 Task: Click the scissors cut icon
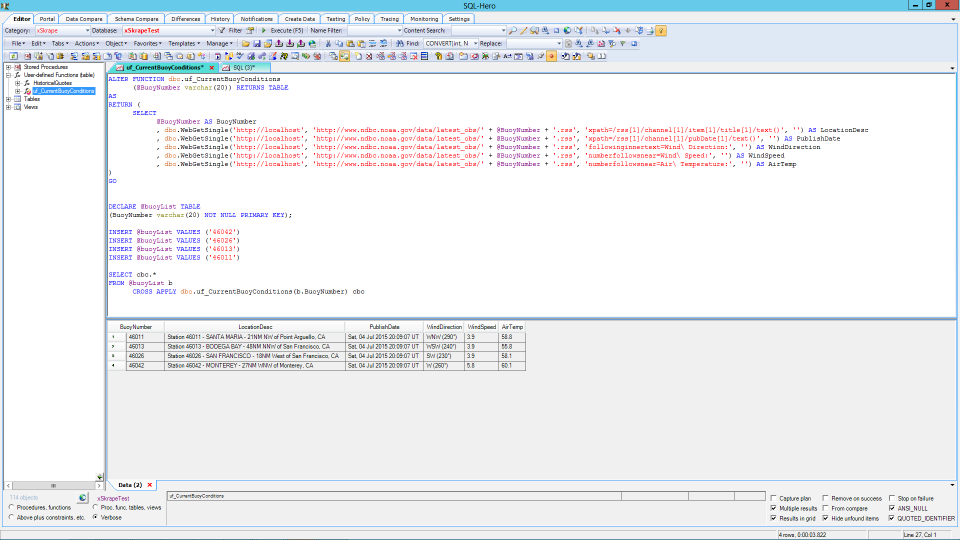point(328,43)
